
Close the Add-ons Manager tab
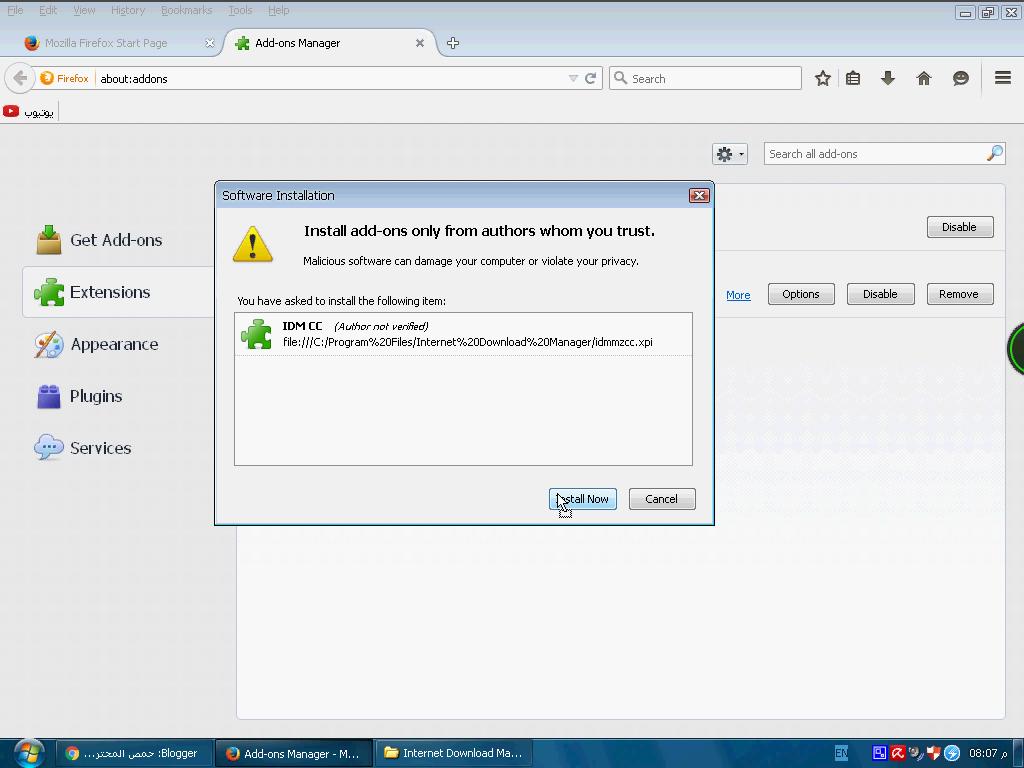point(420,43)
